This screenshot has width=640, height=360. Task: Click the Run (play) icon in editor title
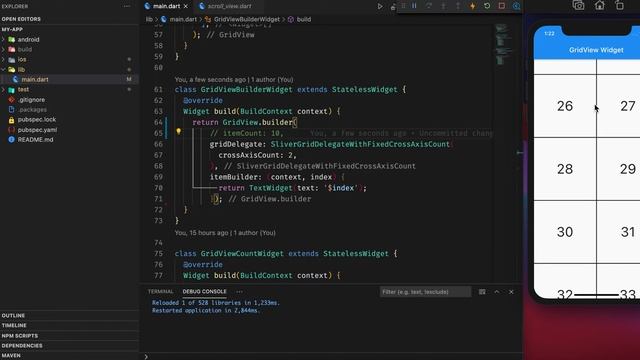click(380, 6)
